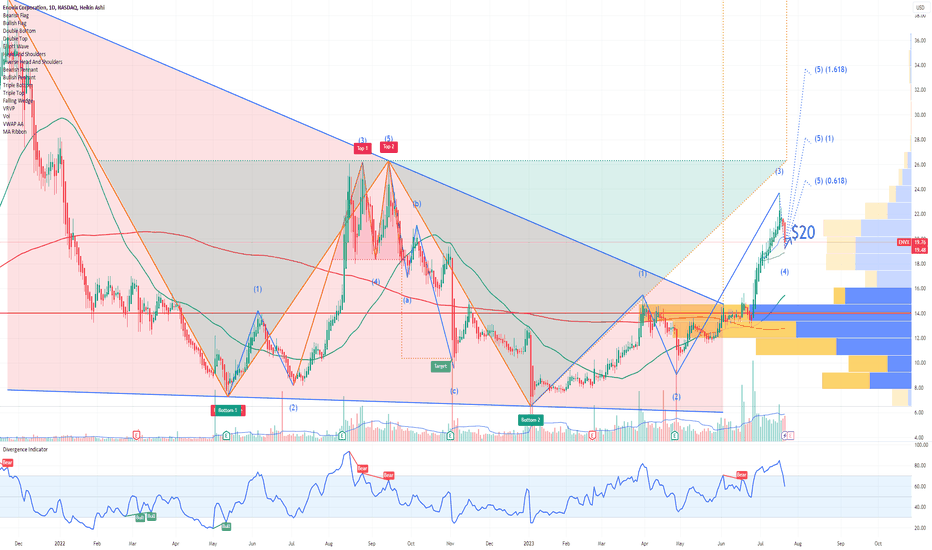
Task: Select the Bearish Pennant indicator legend
Action: click(x=20, y=69)
